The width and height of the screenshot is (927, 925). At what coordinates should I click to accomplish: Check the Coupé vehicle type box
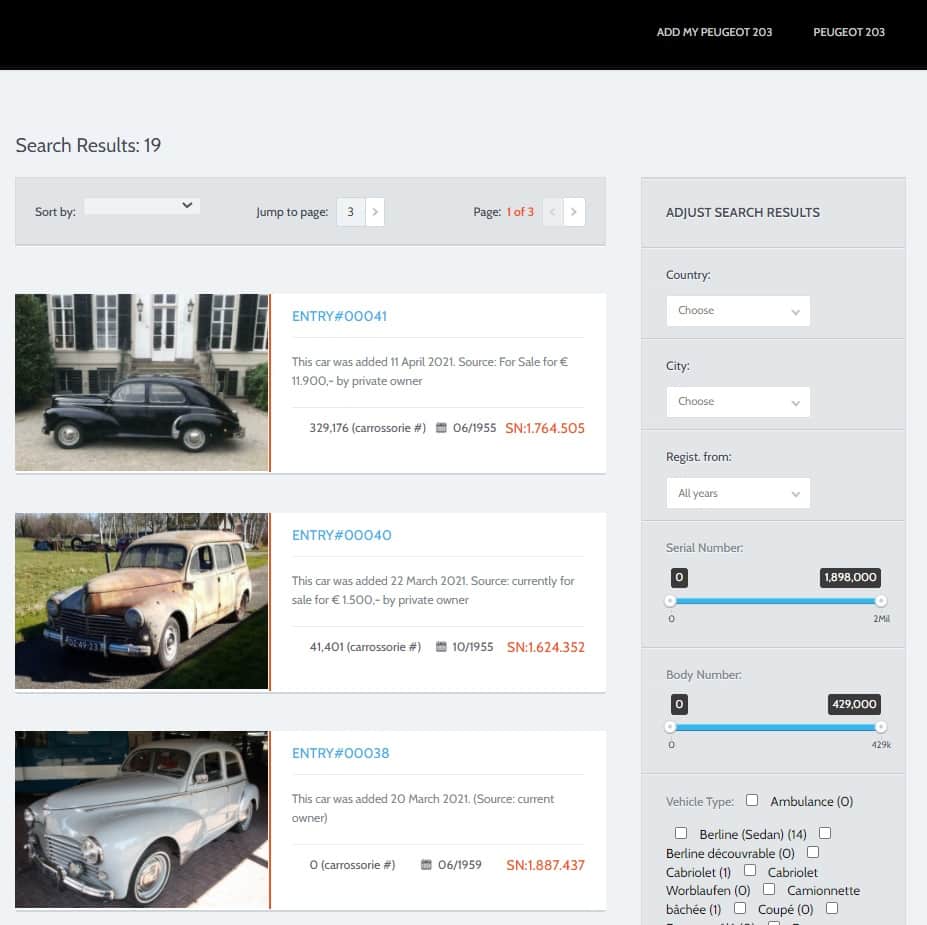[740, 908]
